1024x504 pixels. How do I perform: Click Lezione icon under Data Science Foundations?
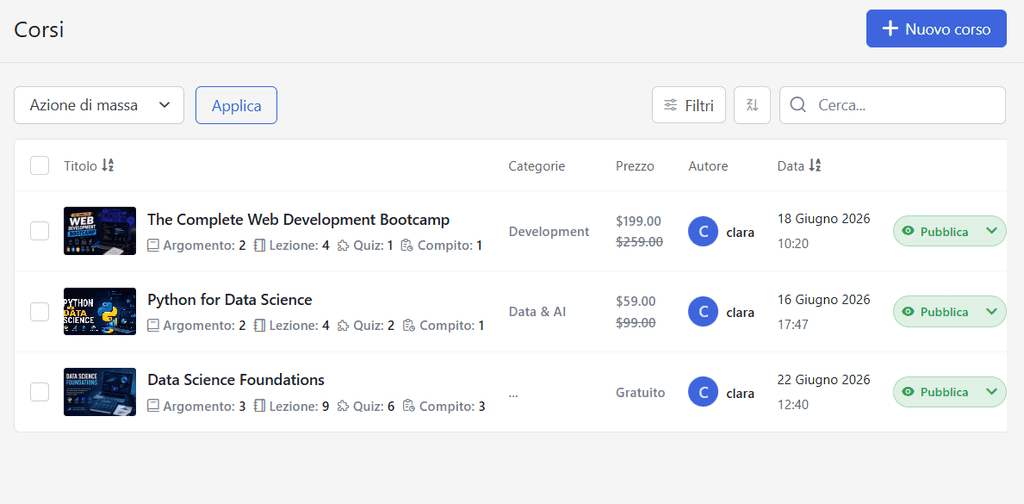(x=259, y=406)
